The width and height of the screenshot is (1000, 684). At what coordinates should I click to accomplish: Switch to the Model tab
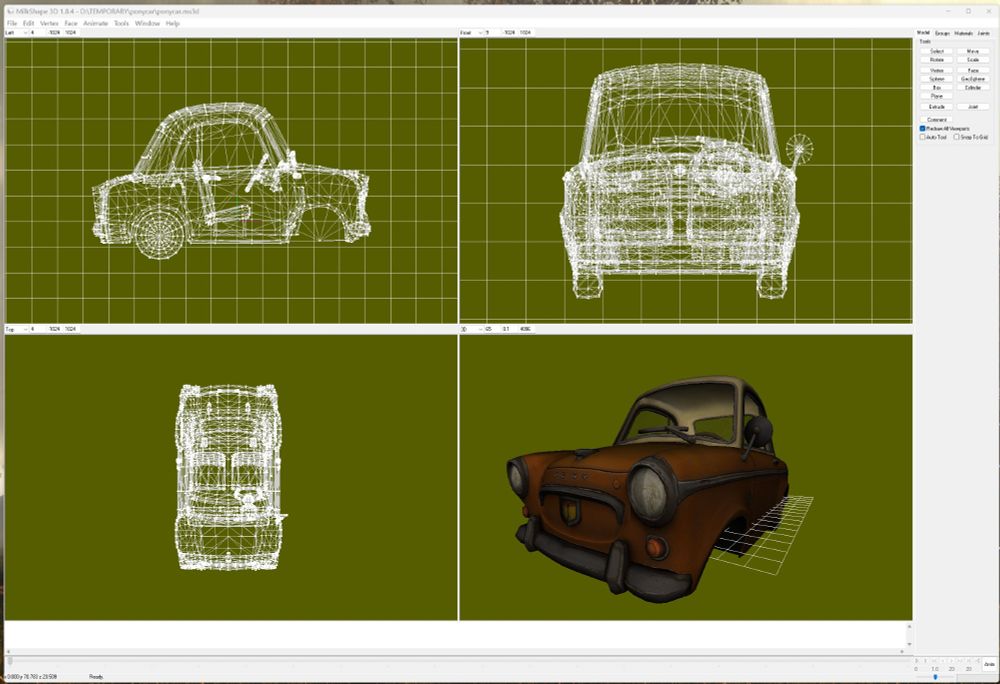click(x=923, y=33)
